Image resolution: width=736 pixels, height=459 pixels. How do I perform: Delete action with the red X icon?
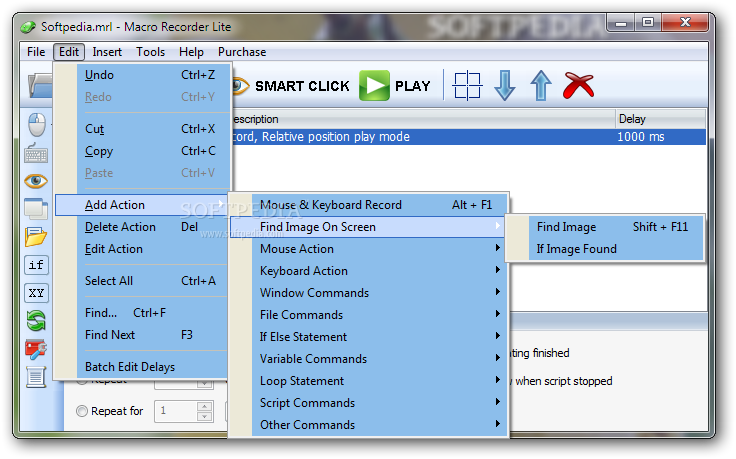(578, 85)
